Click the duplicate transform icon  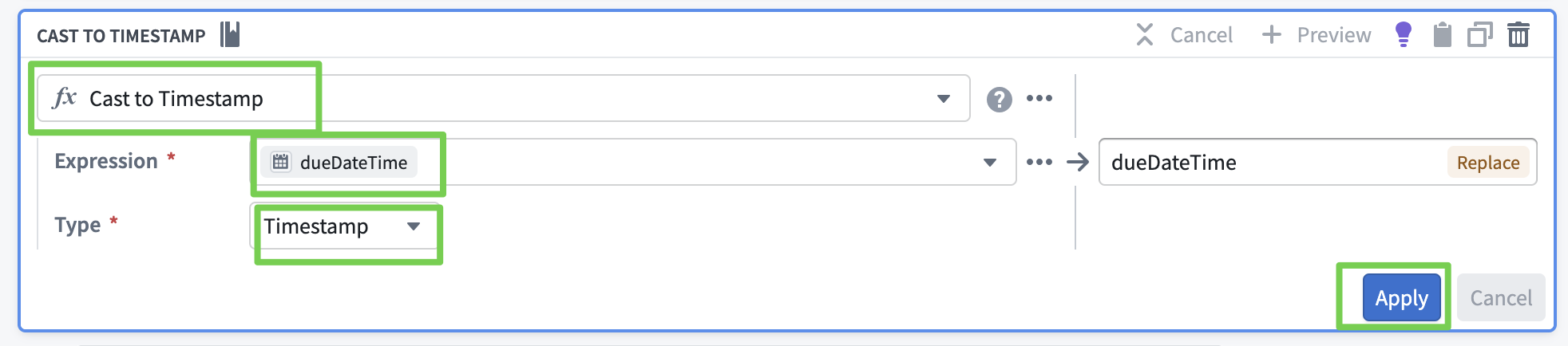(x=1479, y=35)
